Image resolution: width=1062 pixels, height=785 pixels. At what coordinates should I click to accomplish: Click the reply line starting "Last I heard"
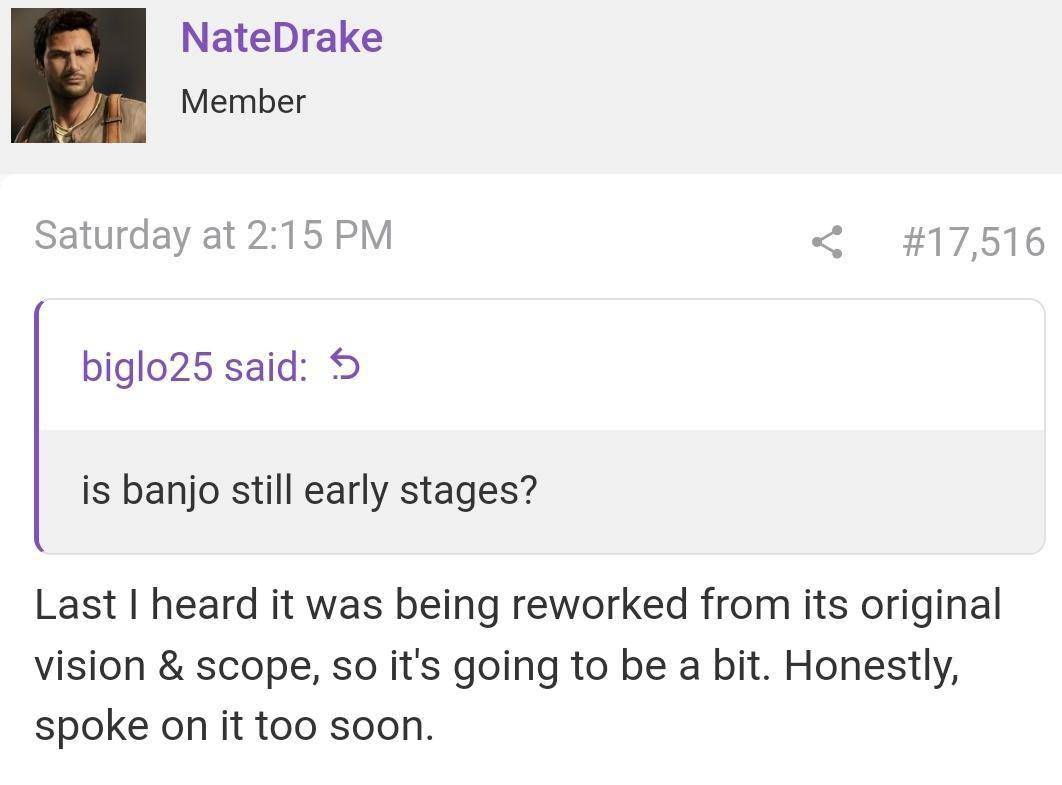(517, 606)
